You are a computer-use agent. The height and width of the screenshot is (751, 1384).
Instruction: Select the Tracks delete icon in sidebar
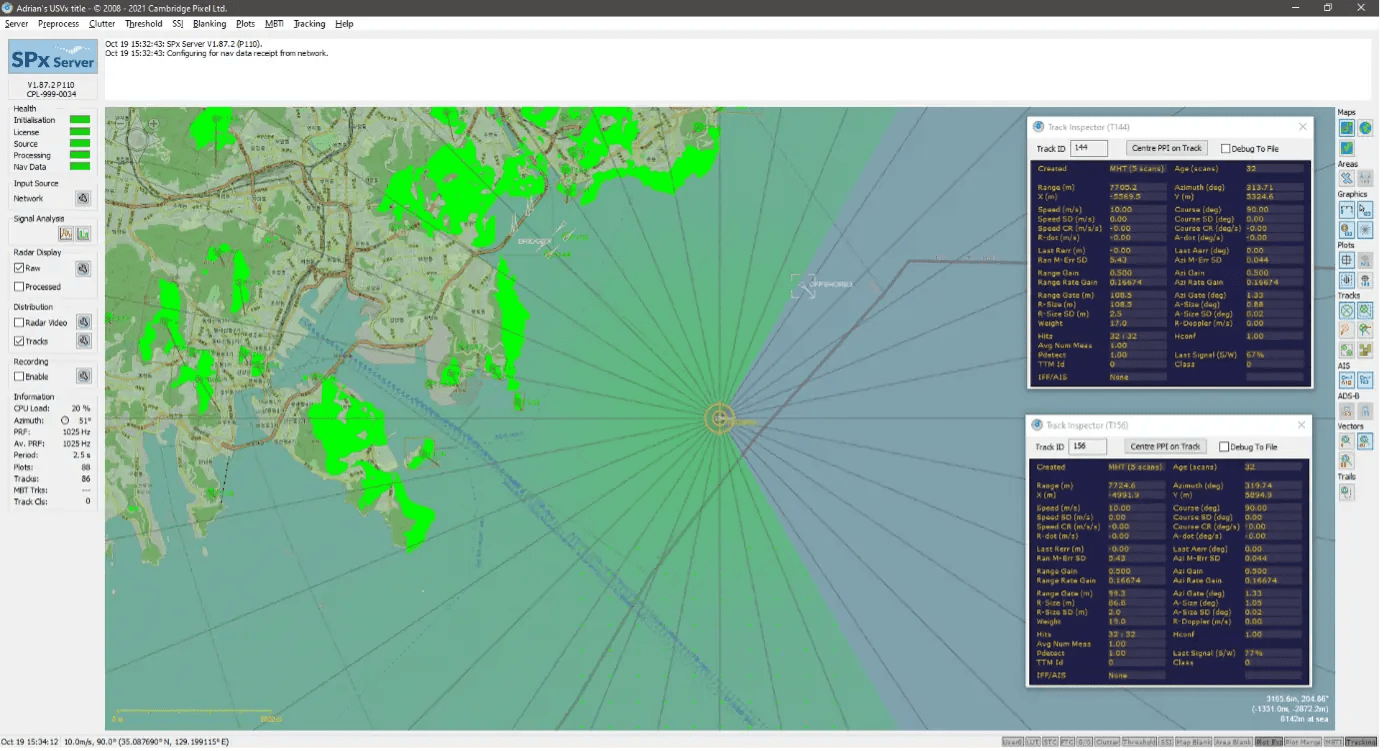[1347, 310]
